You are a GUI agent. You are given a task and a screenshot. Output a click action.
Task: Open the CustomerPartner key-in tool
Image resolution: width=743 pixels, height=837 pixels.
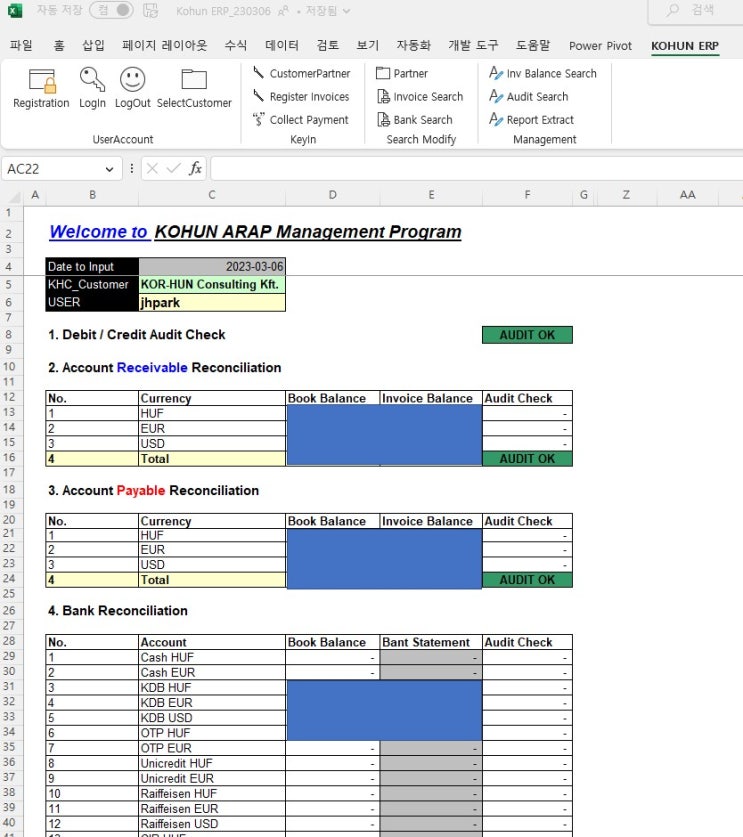tap(302, 73)
